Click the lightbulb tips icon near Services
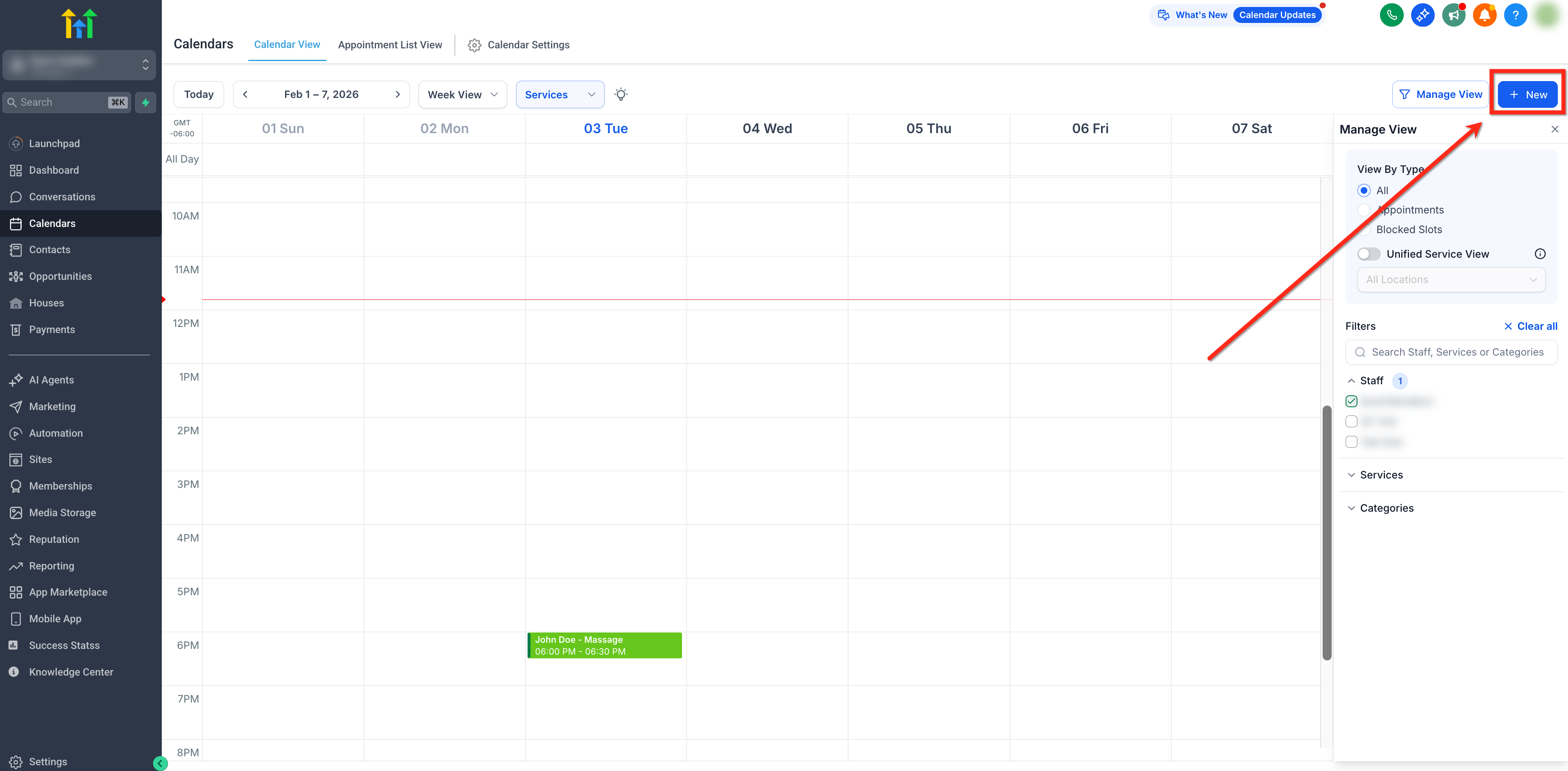The image size is (1568, 771). [621, 94]
